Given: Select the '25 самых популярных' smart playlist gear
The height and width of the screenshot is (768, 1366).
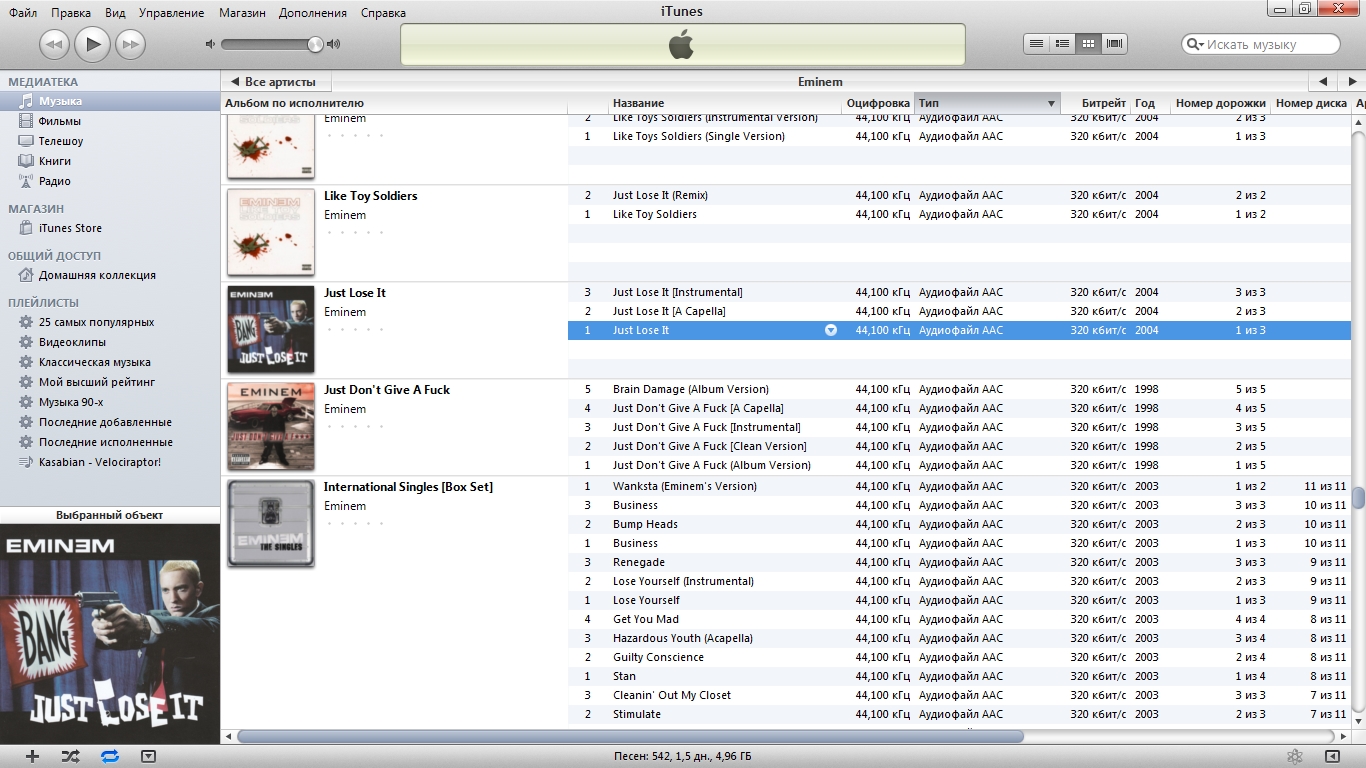Looking at the screenshot, I should (26, 322).
